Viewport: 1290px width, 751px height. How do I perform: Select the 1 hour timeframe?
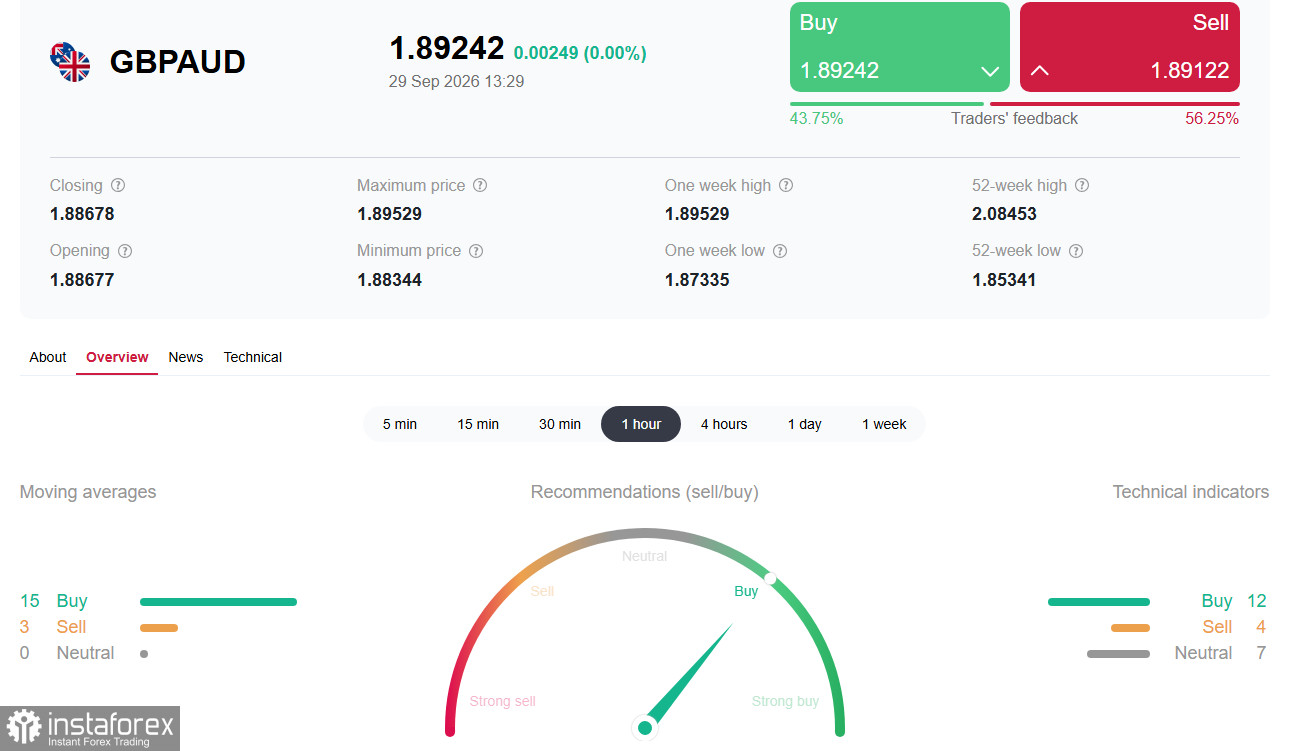(641, 424)
